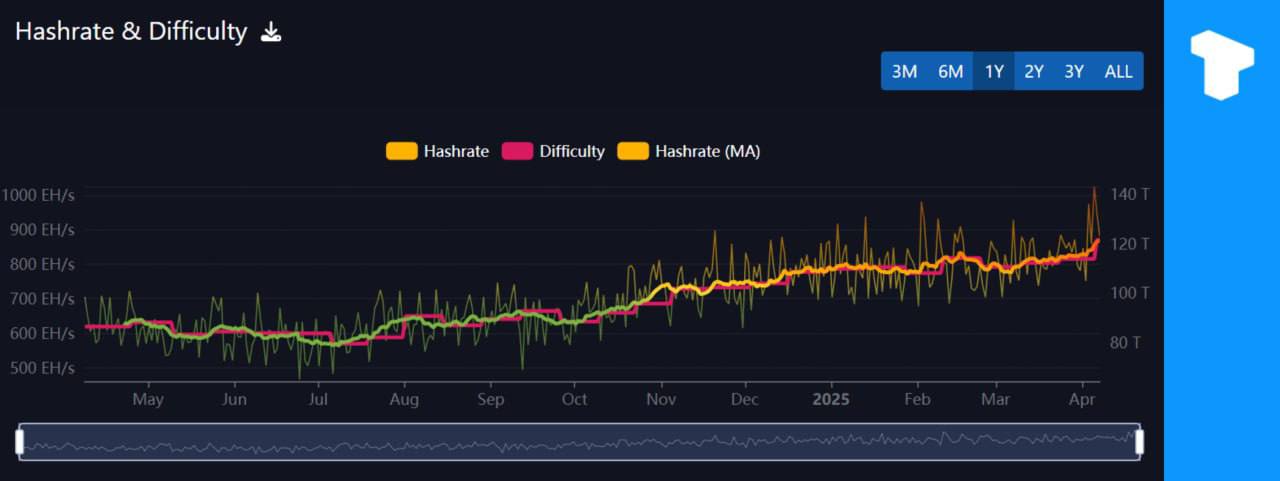Switch to the 6M time range
Image resolution: width=1280 pixels, height=481 pixels.
950,71
